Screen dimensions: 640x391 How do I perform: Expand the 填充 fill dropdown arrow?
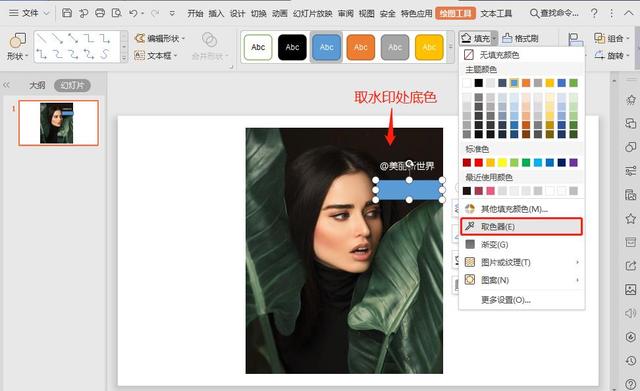click(494, 39)
